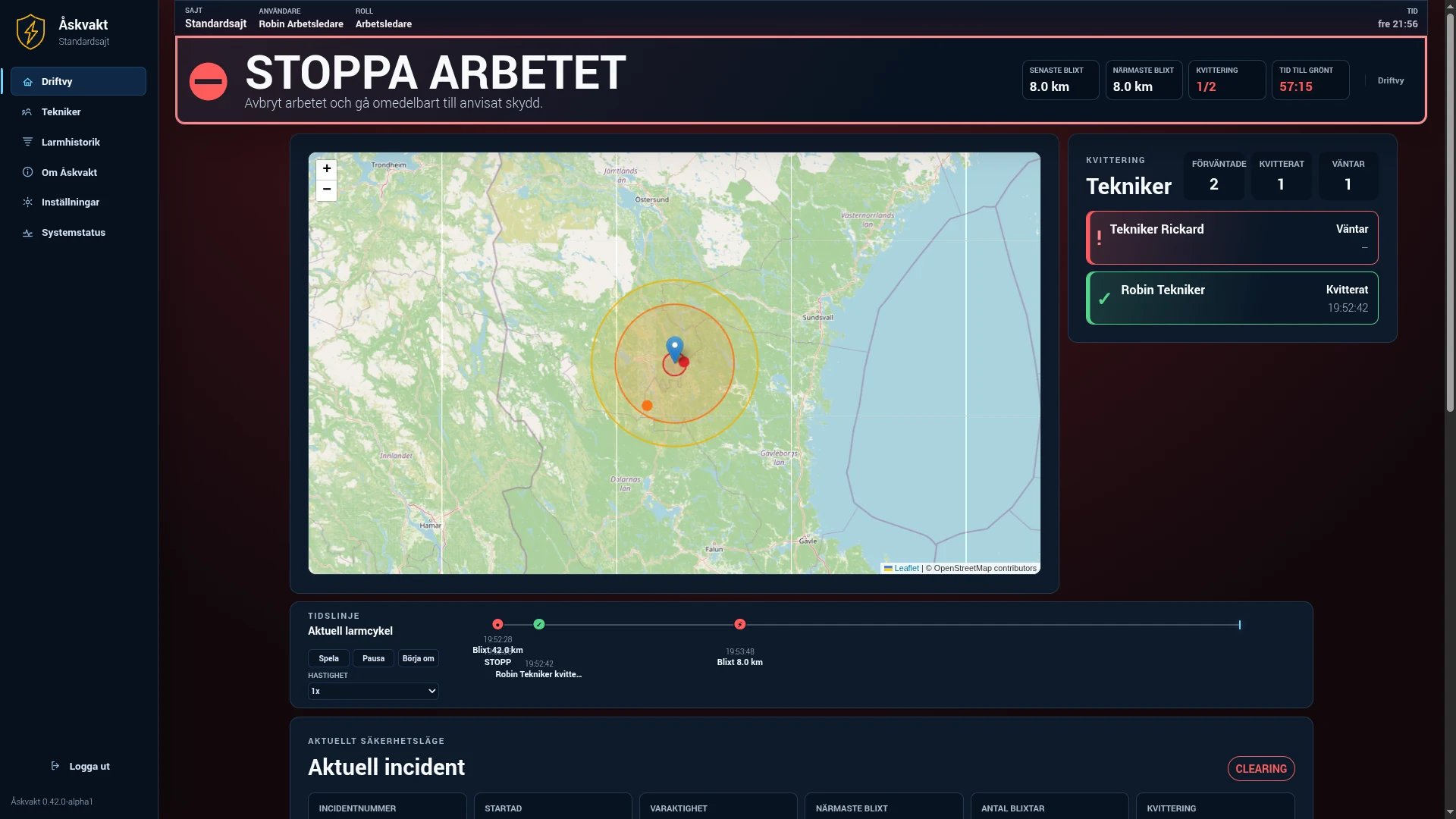The width and height of the screenshot is (1456, 819).
Task: Click the Logga ut arrow icon
Action: tap(55, 766)
